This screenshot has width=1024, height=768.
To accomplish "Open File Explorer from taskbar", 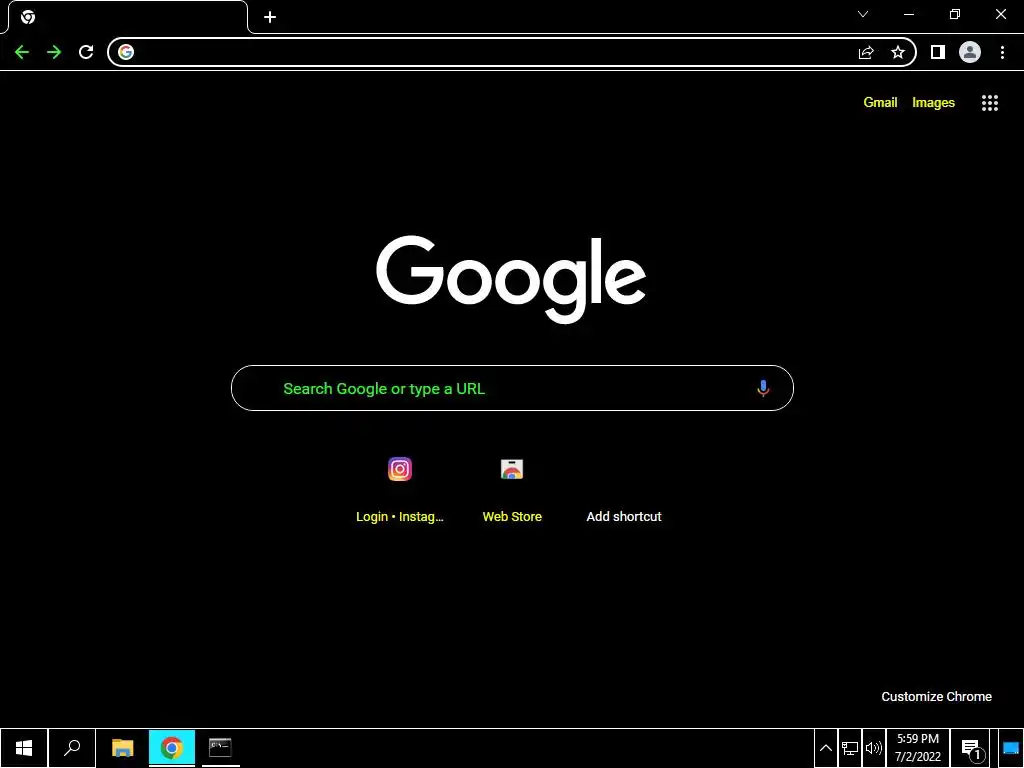I will pos(122,748).
